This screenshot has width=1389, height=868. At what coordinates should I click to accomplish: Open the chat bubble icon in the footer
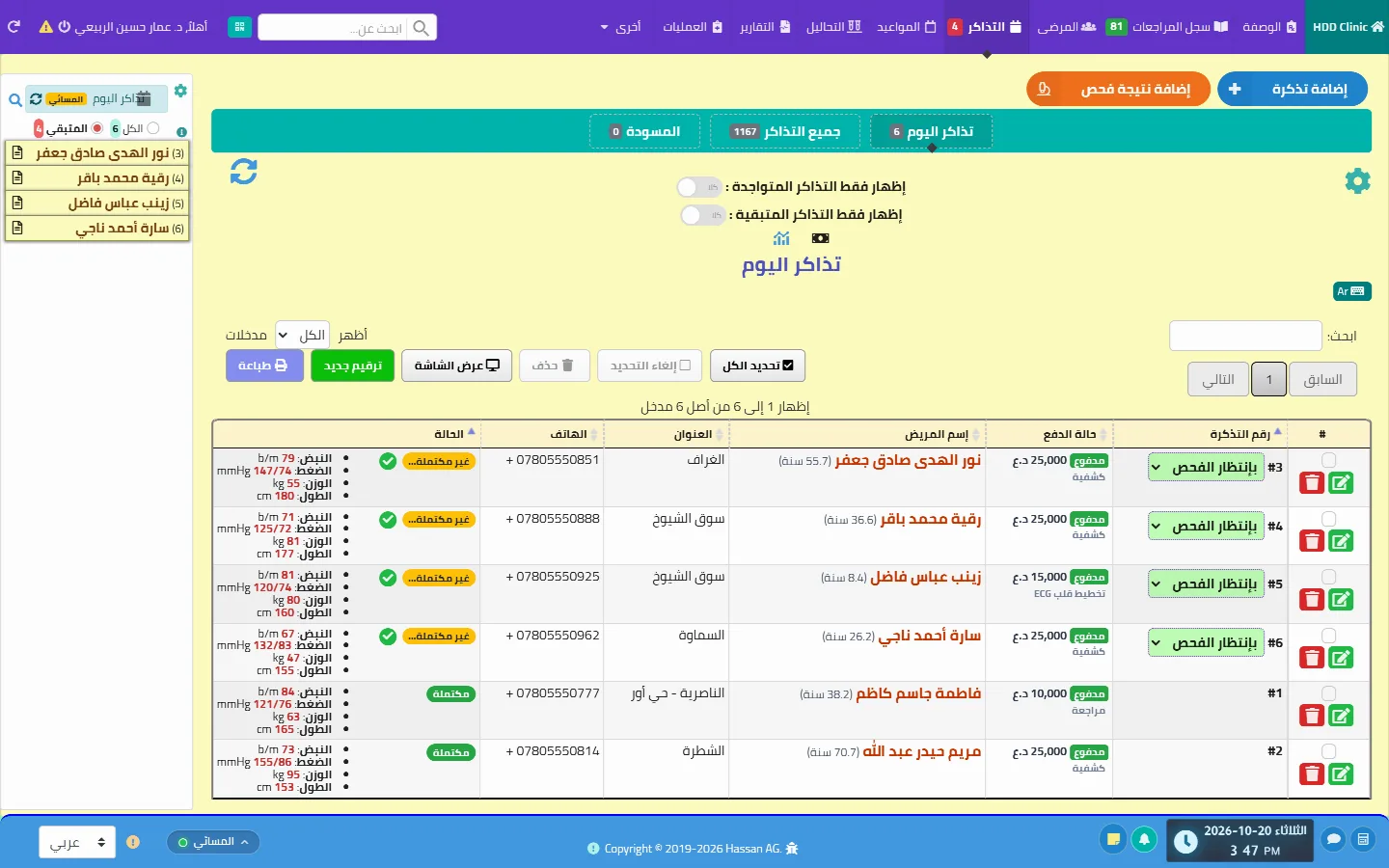pyautogui.click(x=1333, y=839)
